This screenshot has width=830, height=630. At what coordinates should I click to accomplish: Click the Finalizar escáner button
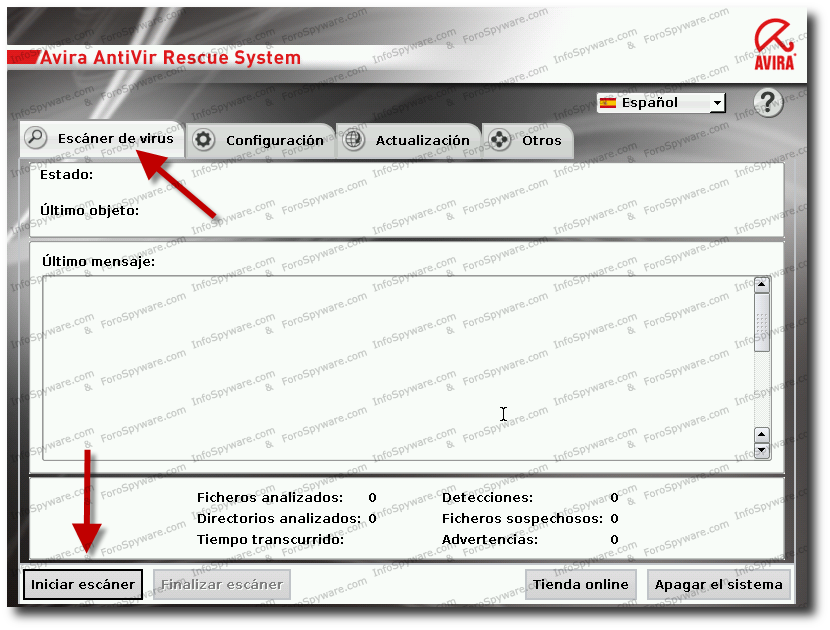222,584
